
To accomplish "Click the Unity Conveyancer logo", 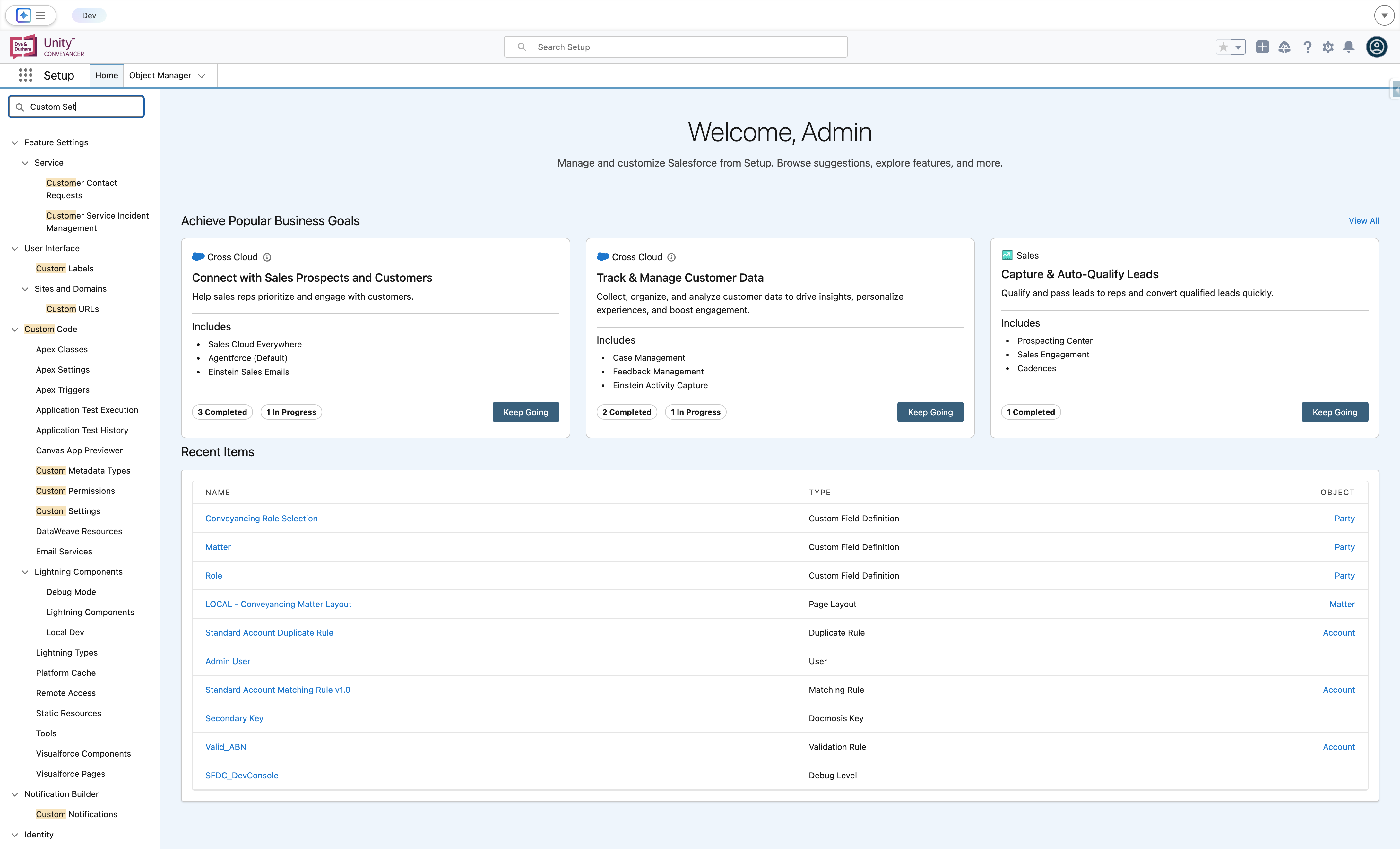I will (47, 47).
